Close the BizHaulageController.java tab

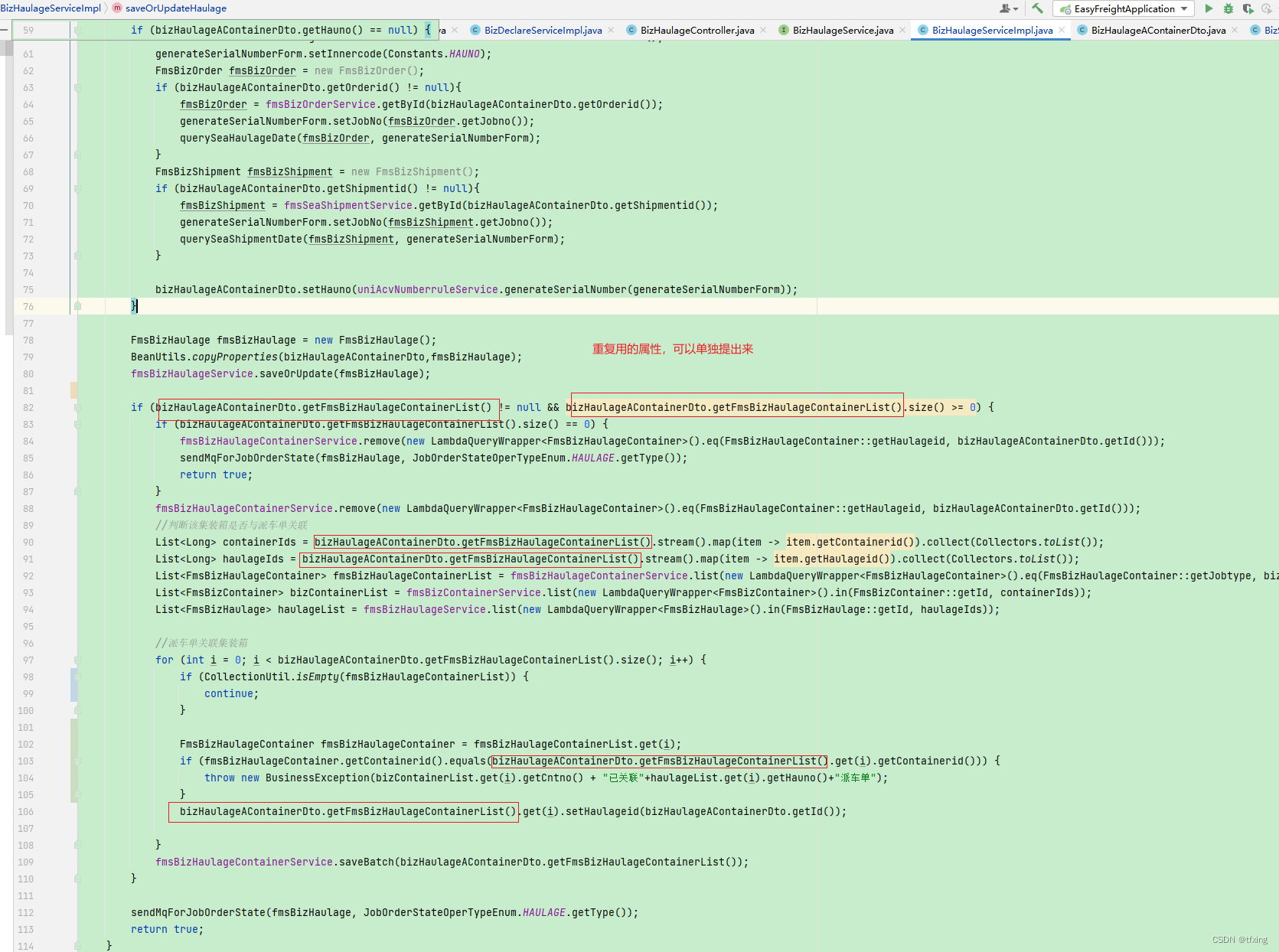[763, 30]
